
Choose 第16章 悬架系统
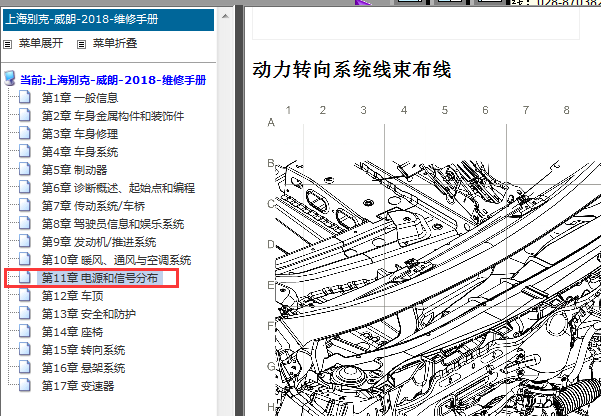(x=83, y=368)
